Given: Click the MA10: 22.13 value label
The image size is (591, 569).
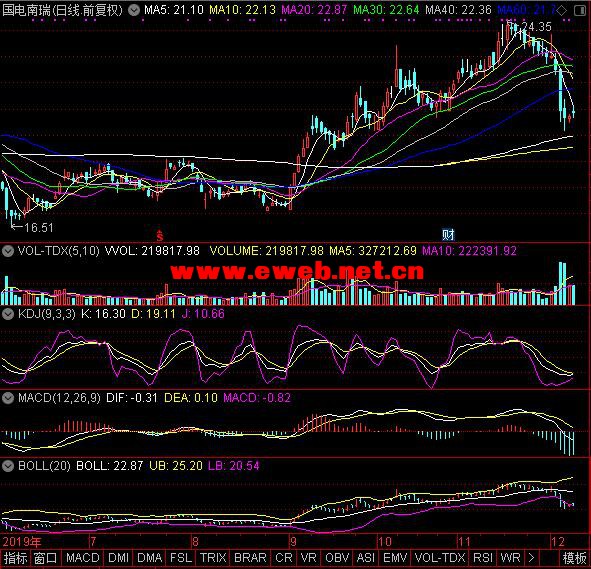Looking at the screenshot, I should coord(242,10).
